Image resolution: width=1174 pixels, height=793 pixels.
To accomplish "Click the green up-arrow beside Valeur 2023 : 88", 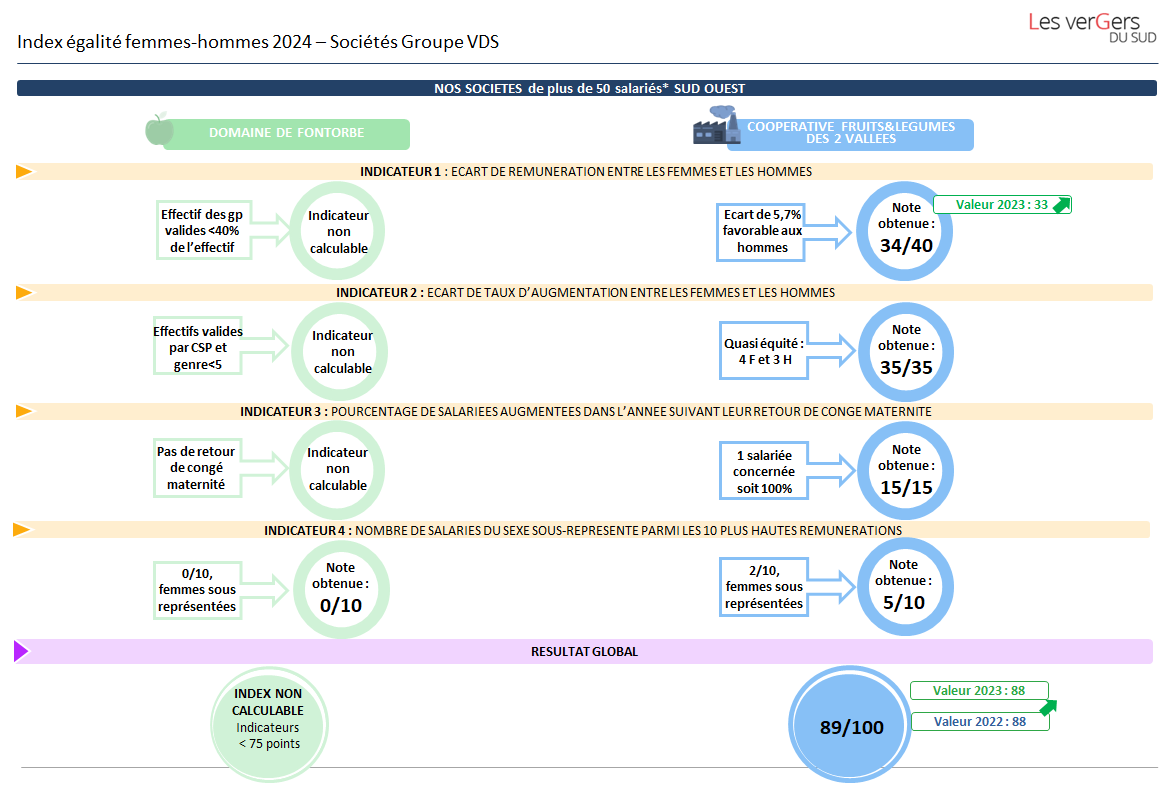I will (x=1048, y=707).
